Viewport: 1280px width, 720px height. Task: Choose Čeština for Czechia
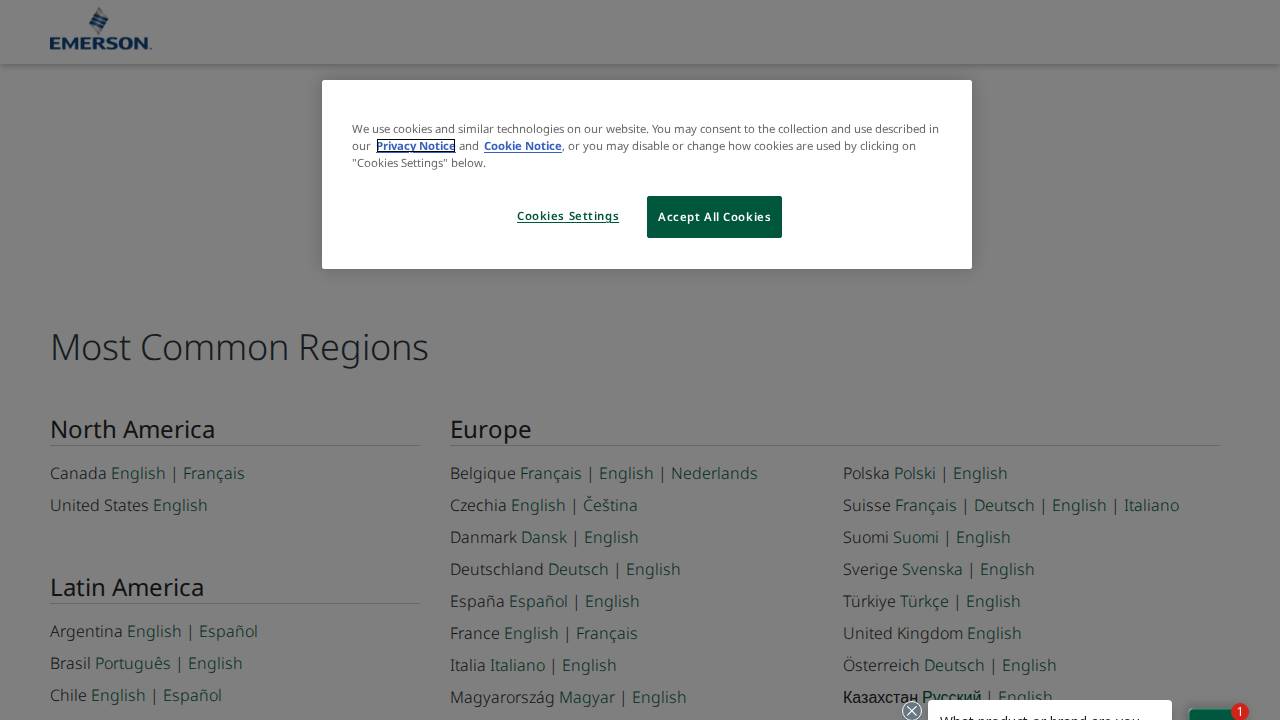[610, 505]
